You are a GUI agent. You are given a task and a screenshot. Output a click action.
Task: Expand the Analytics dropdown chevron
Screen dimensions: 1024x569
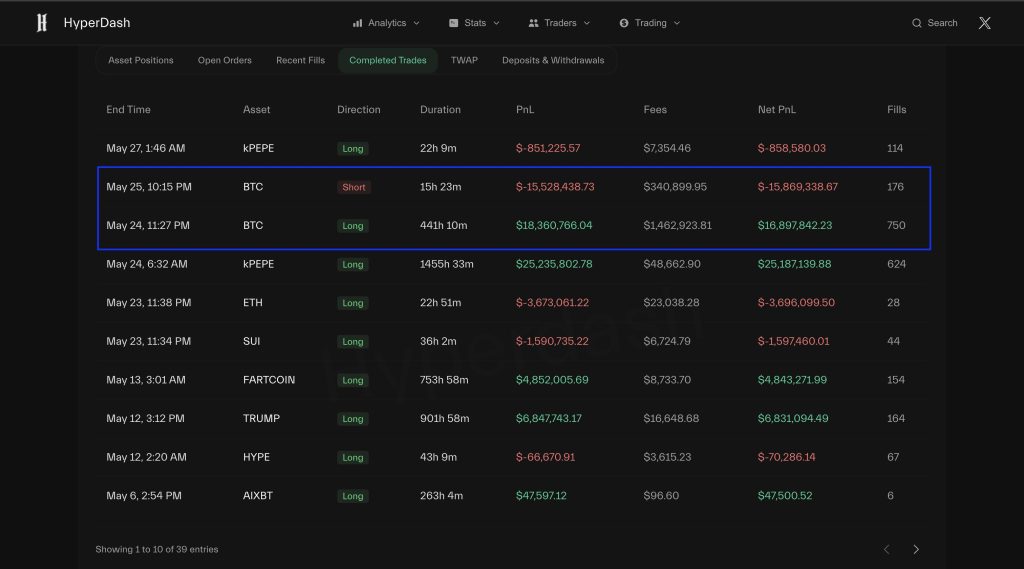(417, 23)
